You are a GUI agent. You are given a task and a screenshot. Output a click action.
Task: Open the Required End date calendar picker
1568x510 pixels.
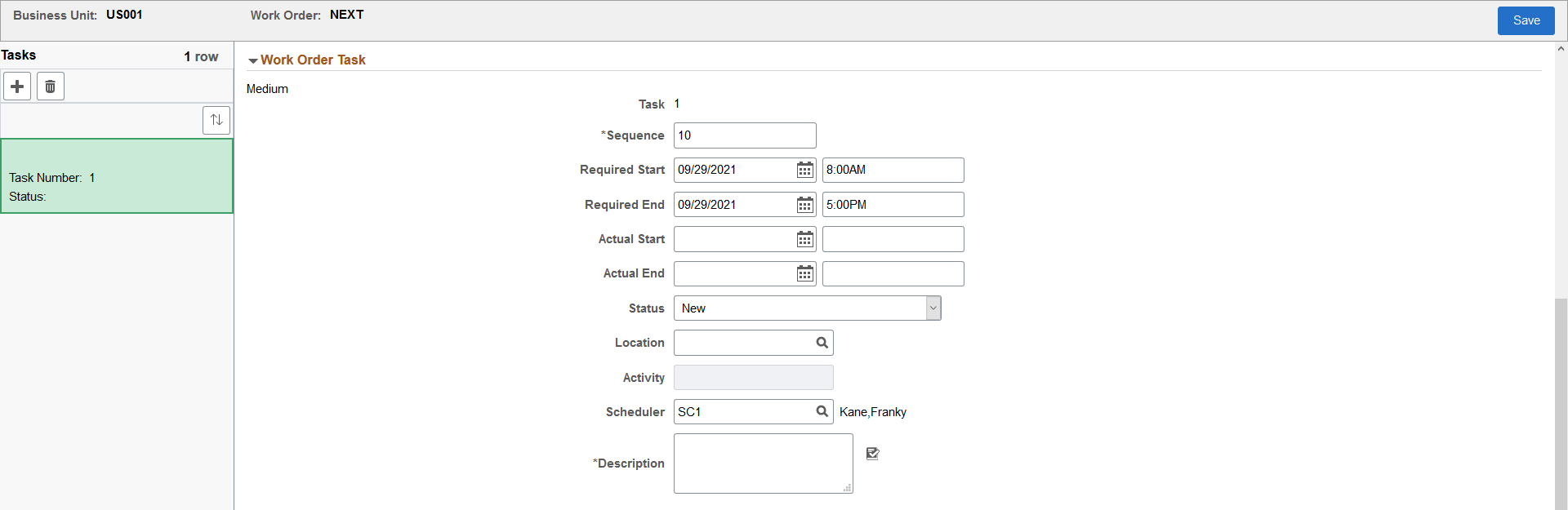click(805, 205)
